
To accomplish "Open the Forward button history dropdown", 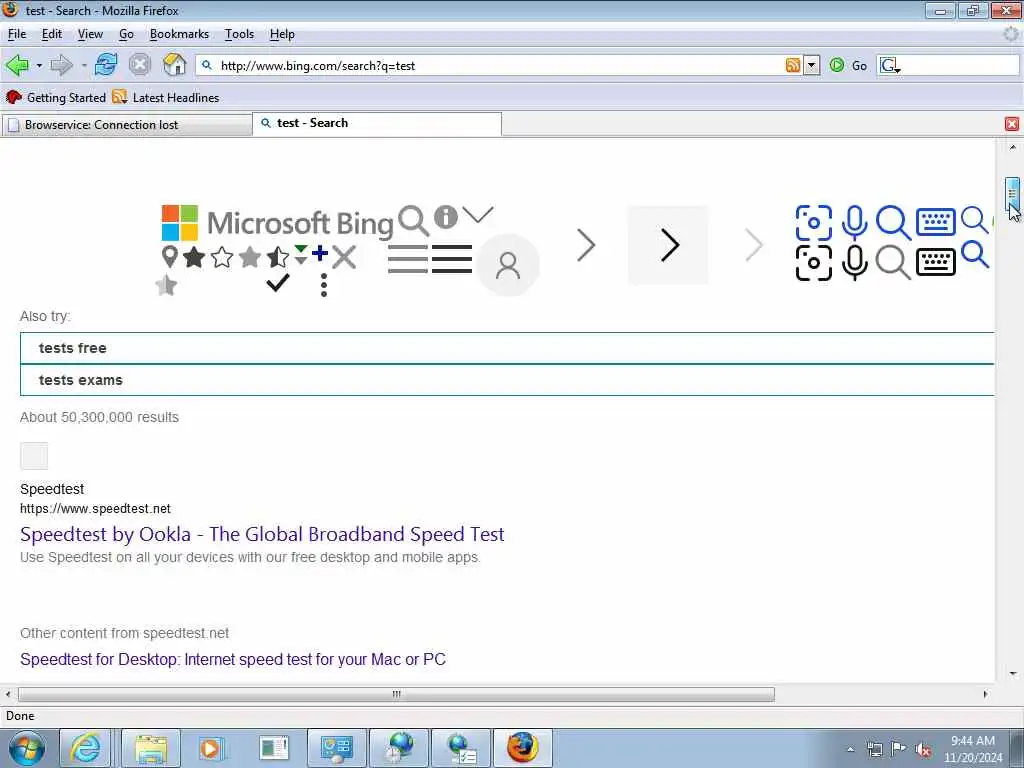I will point(84,65).
